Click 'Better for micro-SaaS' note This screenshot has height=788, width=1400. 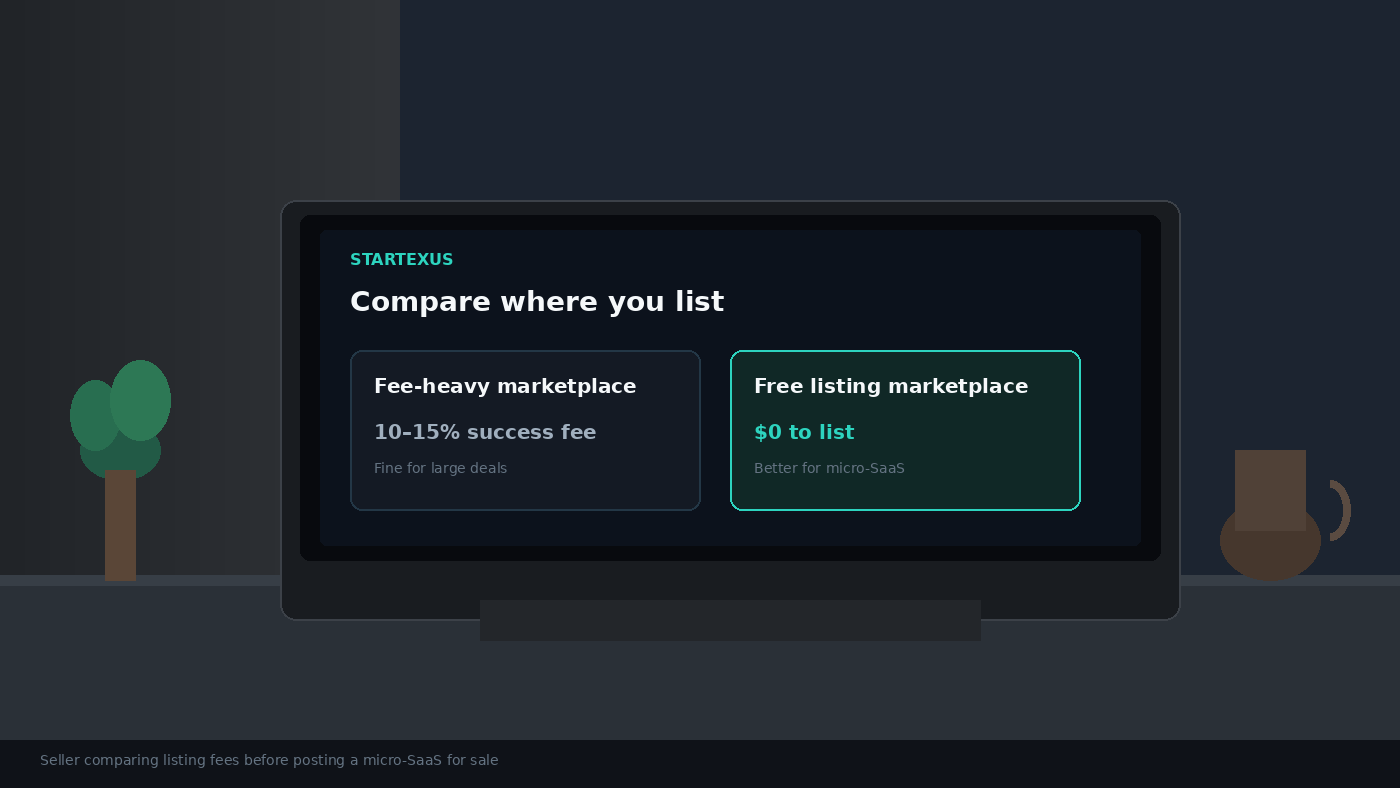click(x=829, y=468)
